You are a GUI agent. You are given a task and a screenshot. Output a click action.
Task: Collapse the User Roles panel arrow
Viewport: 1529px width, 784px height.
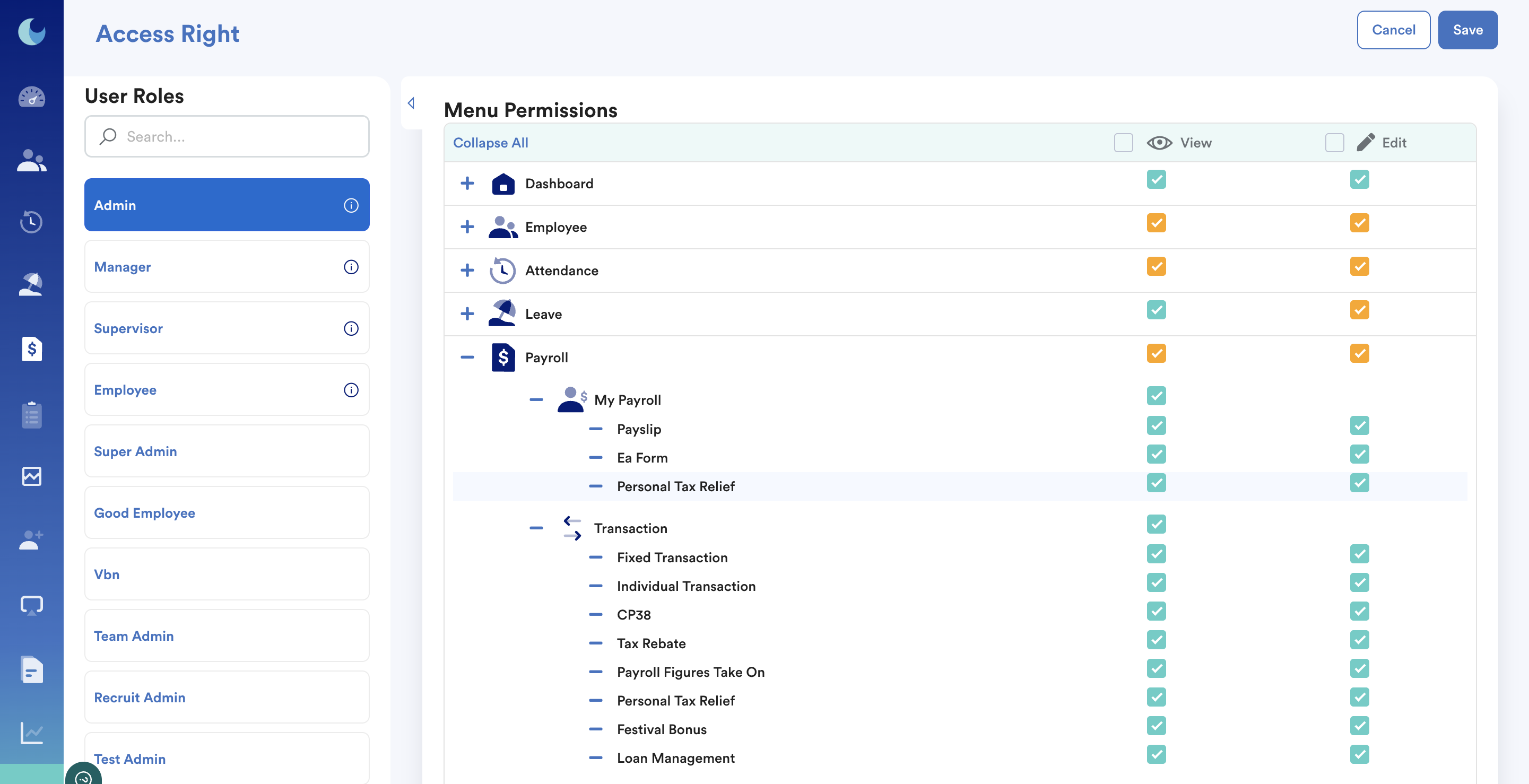click(x=411, y=103)
